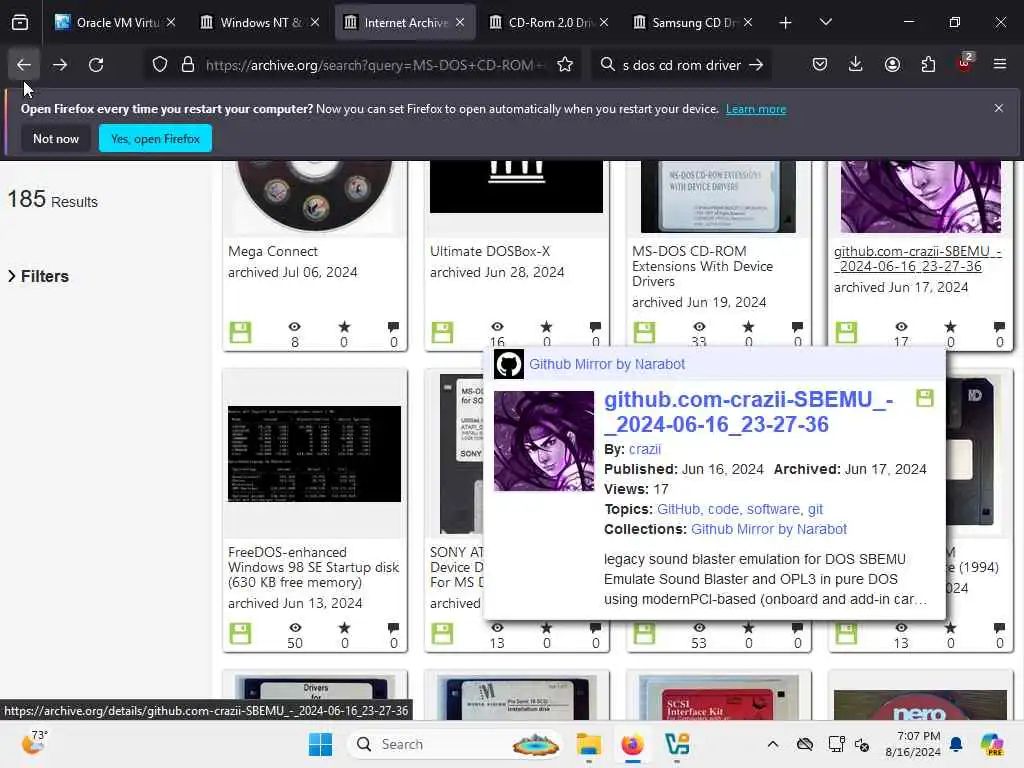1024x768 pixels.
Task: Open the Copilot icon in taskbar corner
Action: click(x=992, y=744)
